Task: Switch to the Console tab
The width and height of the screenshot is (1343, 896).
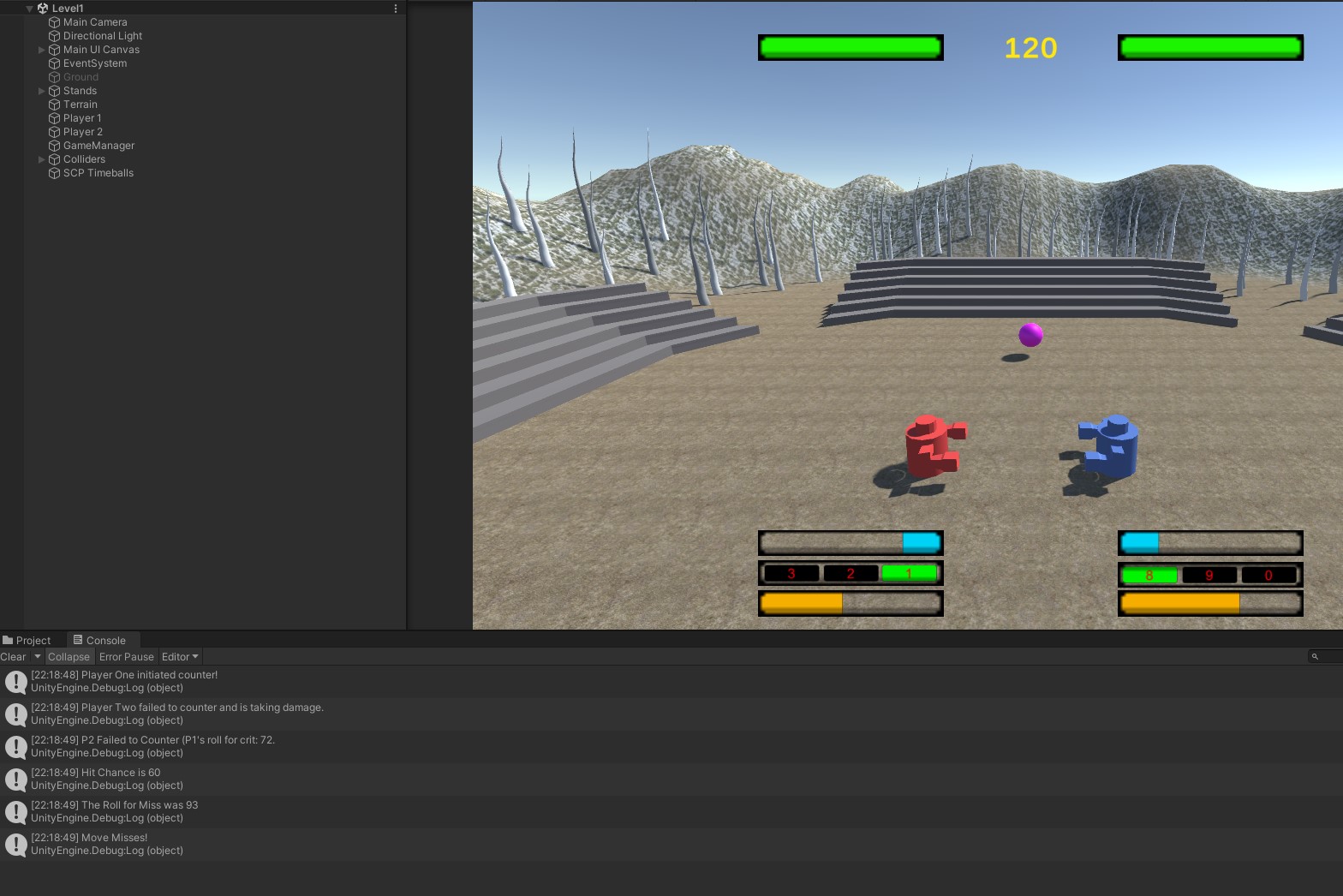Action: coord(99,641)
